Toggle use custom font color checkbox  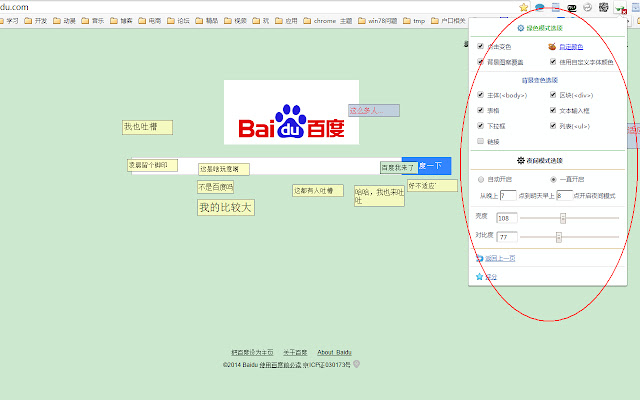(x=553, y=62)
